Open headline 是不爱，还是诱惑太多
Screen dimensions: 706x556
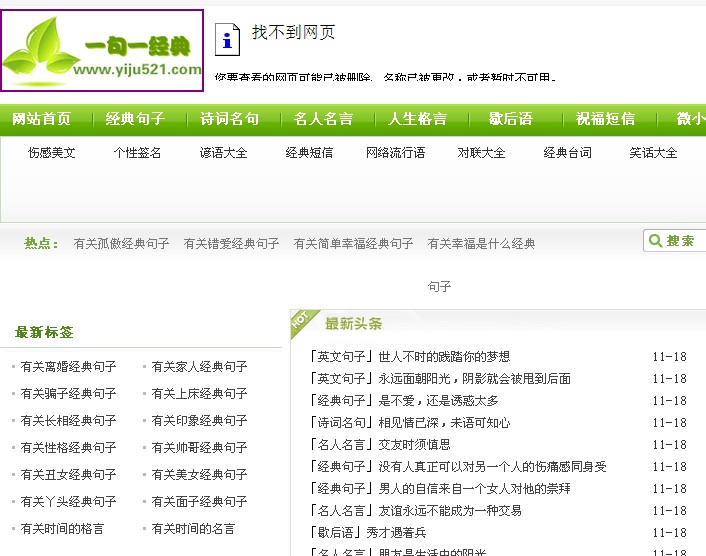click(439, 401)
